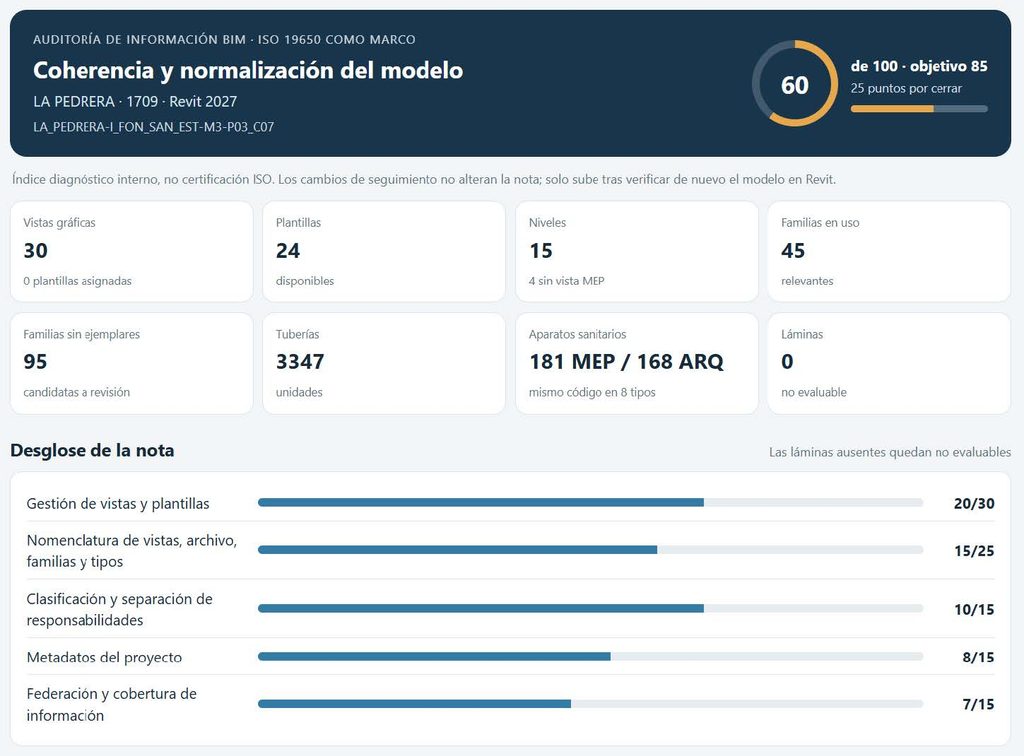Click the file name "LA_PEDRERA-I_FON_SAN_EST-M3-P03_C07"
The height and width of the screenshot is (756, 1024).
pos(153,127)
